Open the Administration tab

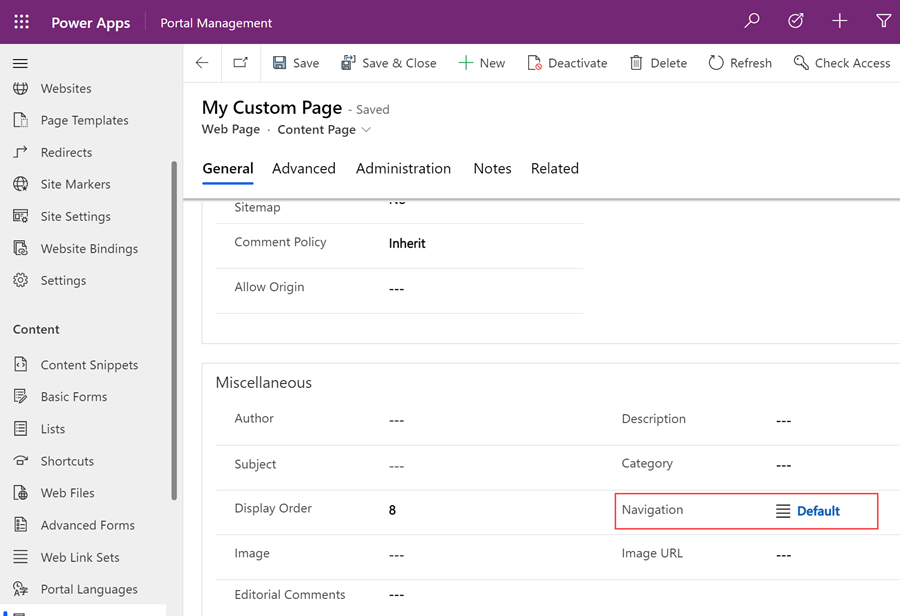pyautogui.click(x=403, y=169)
